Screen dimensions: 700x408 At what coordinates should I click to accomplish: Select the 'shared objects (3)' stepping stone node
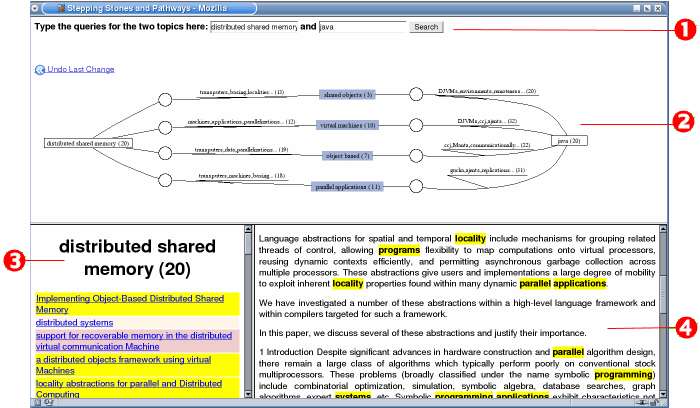347,95
